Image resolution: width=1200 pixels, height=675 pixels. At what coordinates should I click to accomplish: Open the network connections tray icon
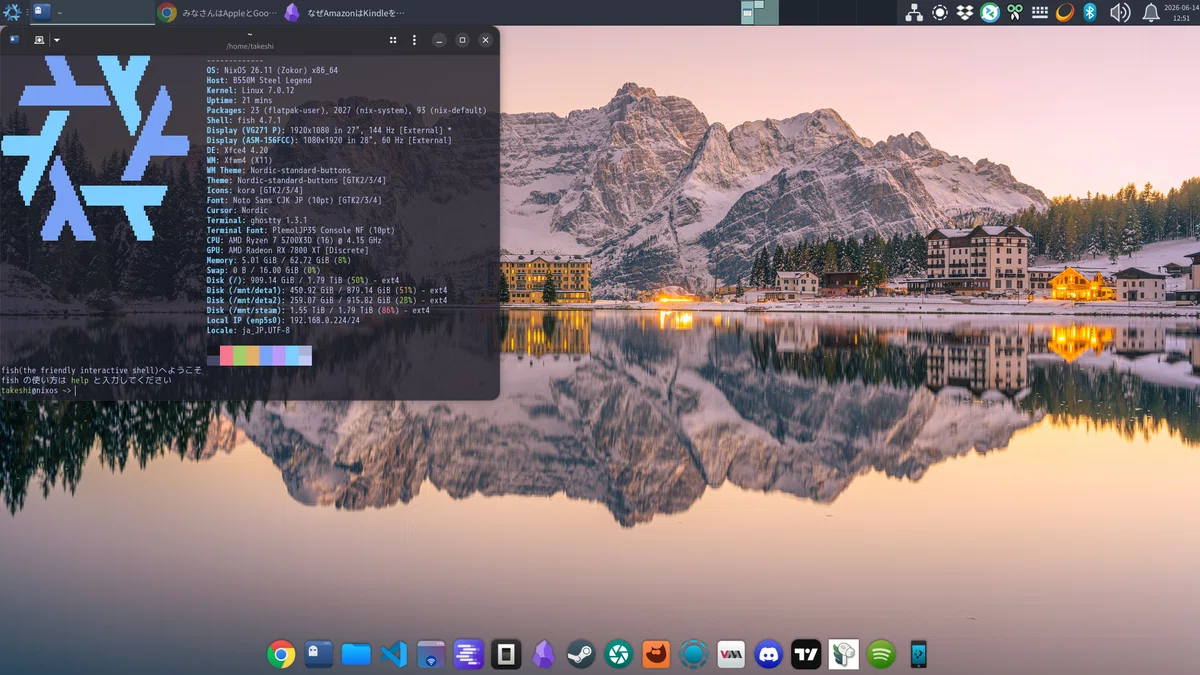(914, 13)
